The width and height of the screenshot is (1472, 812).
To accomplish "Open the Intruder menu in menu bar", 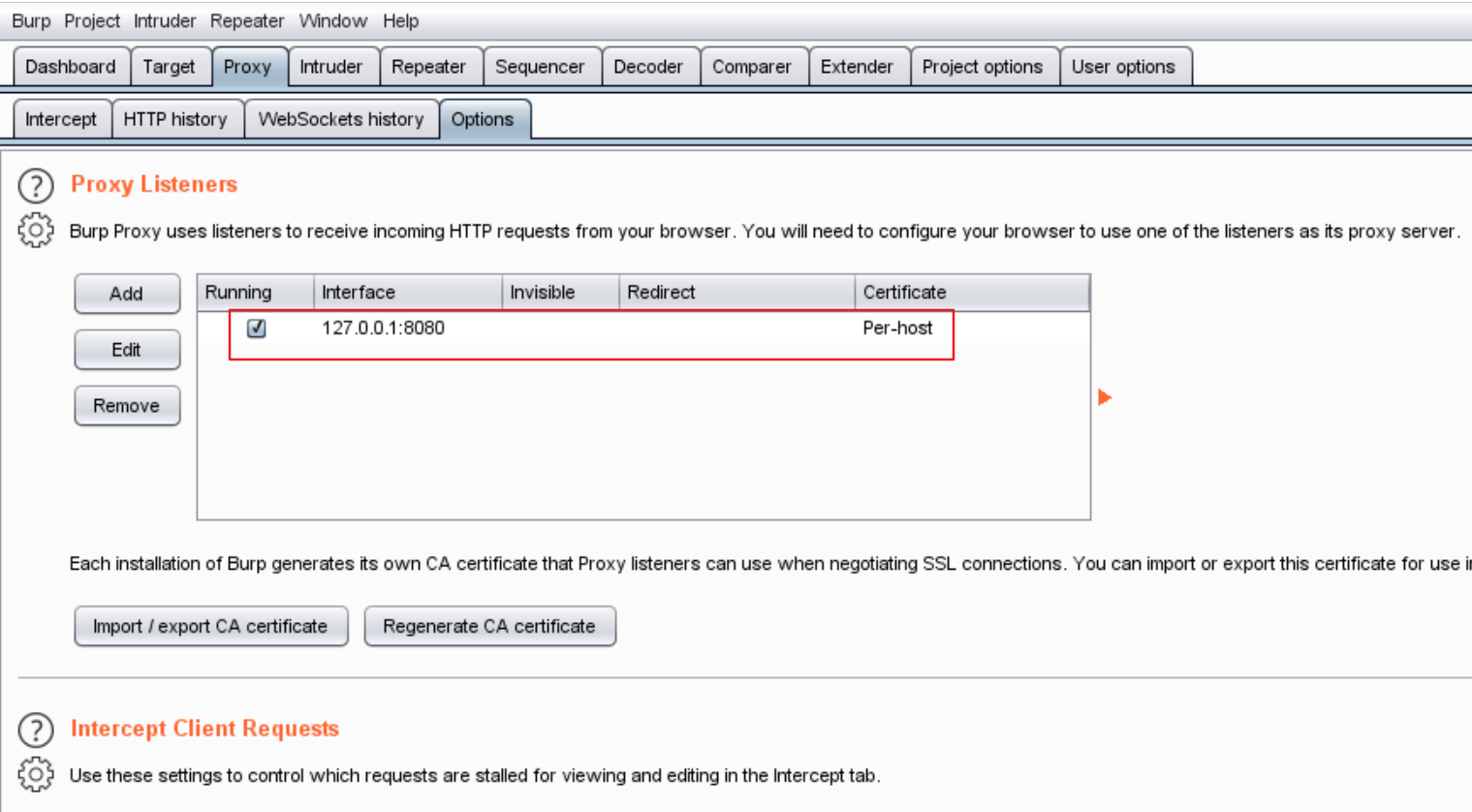I will (x=165, y=21).
